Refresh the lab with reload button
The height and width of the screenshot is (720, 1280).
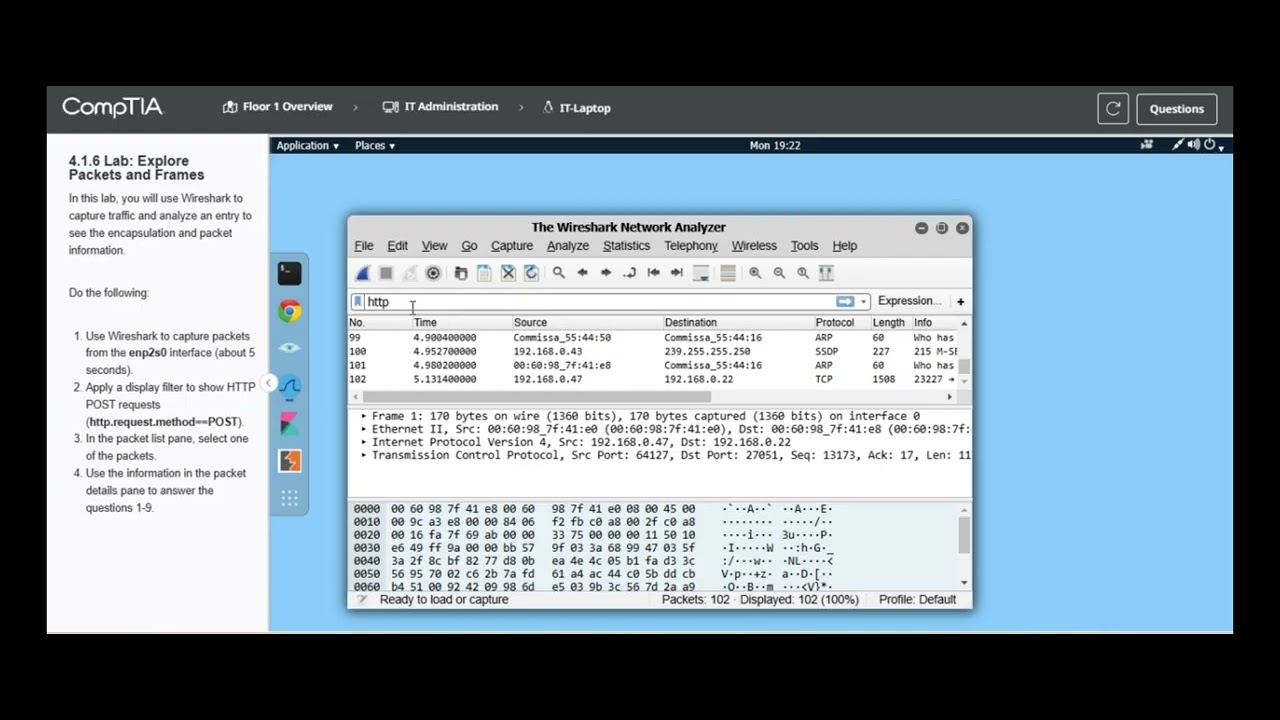(1113, 109)
